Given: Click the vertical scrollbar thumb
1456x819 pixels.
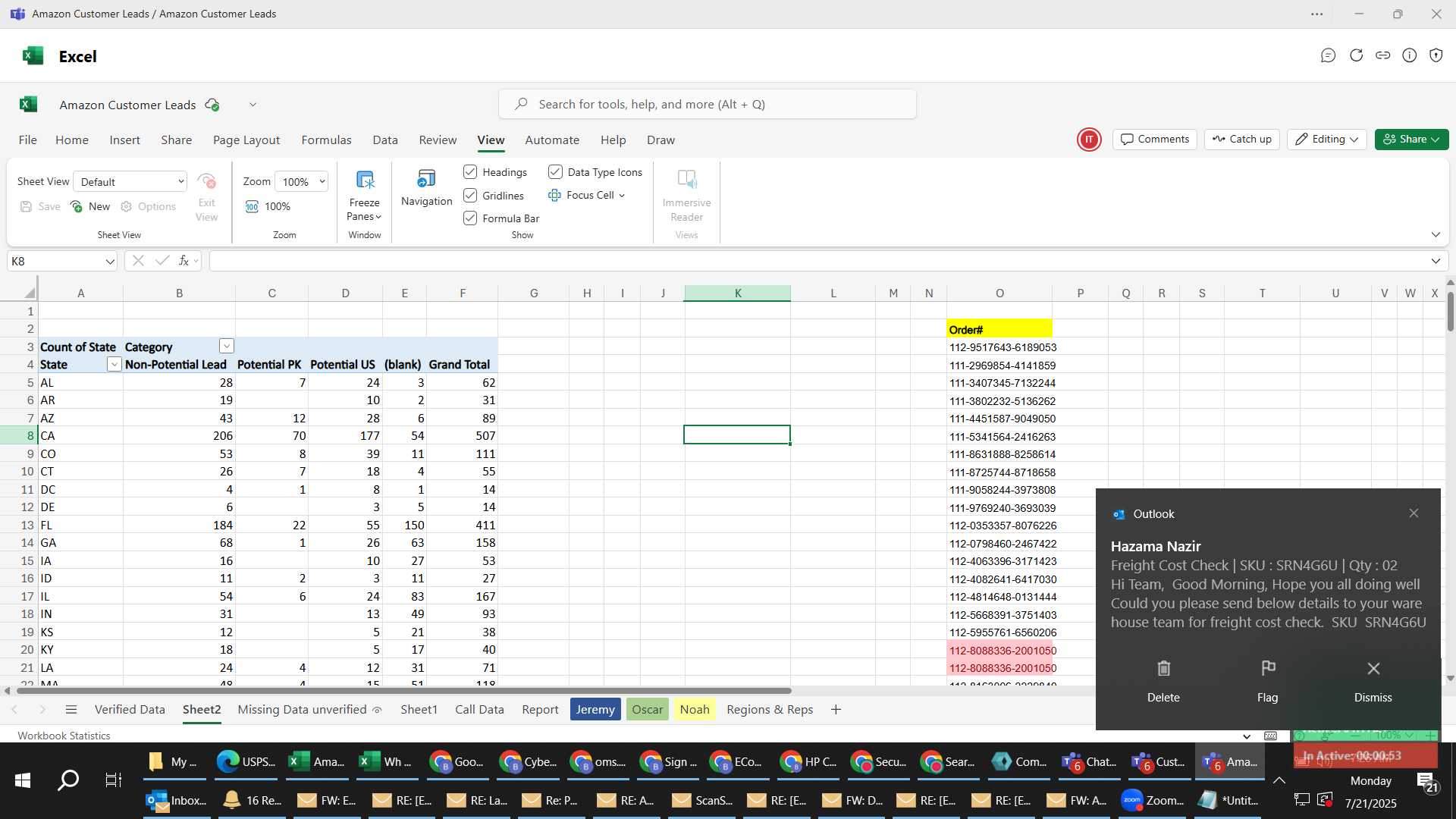Looking at the screenshot, I should [x=1450, y=311].
